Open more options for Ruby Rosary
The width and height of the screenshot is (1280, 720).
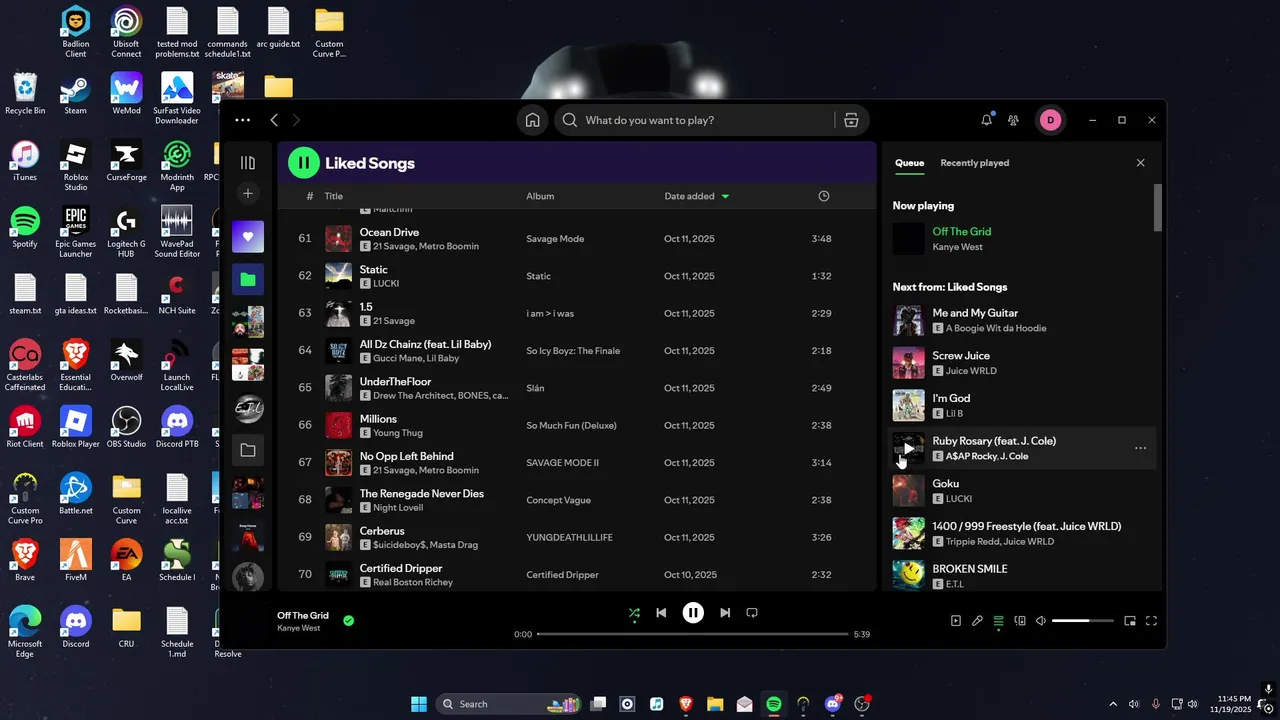(1140, 448)
